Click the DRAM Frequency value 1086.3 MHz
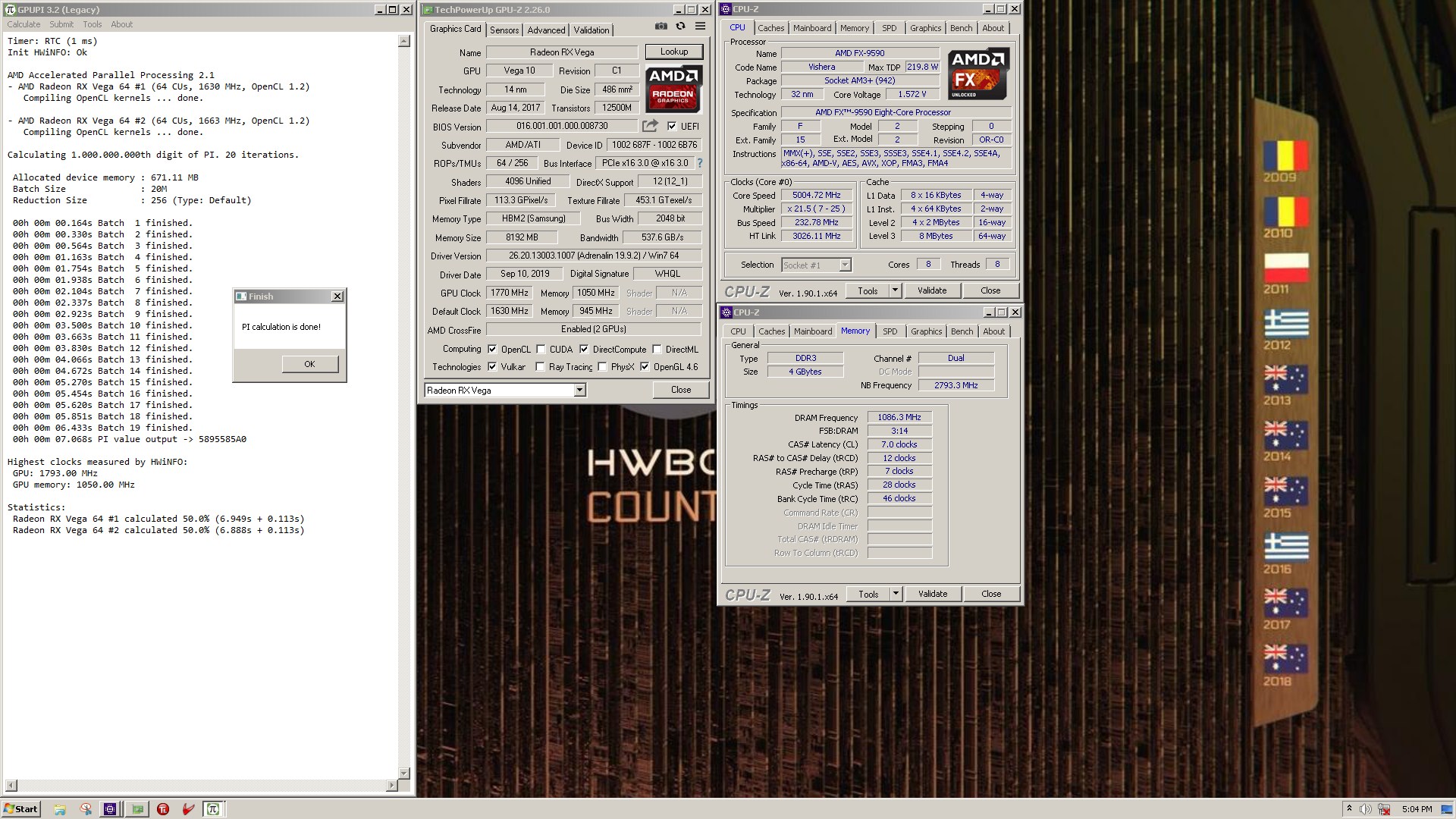 [899, 417]
